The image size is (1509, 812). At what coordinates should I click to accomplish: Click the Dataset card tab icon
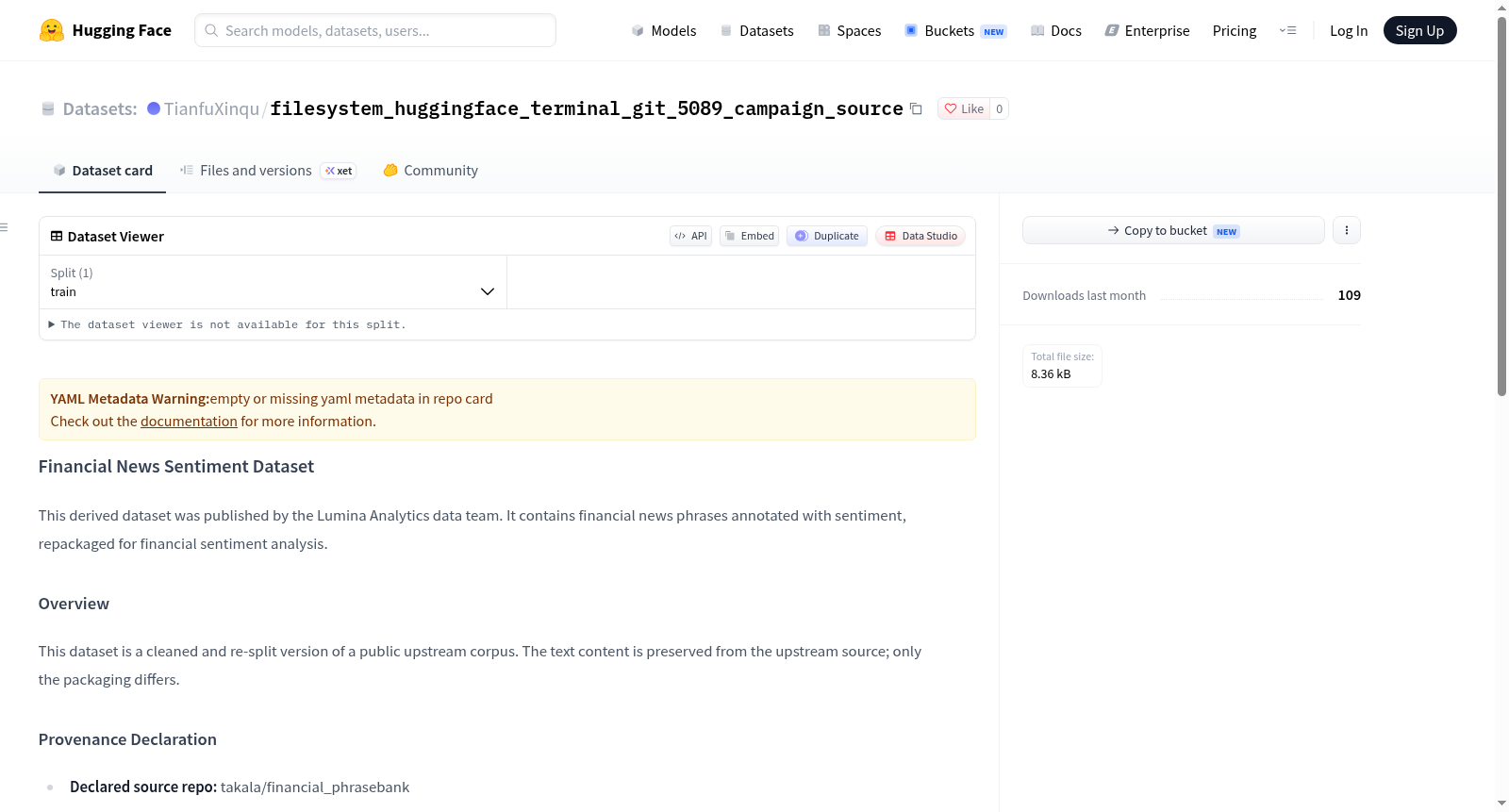tap(59, 171)
